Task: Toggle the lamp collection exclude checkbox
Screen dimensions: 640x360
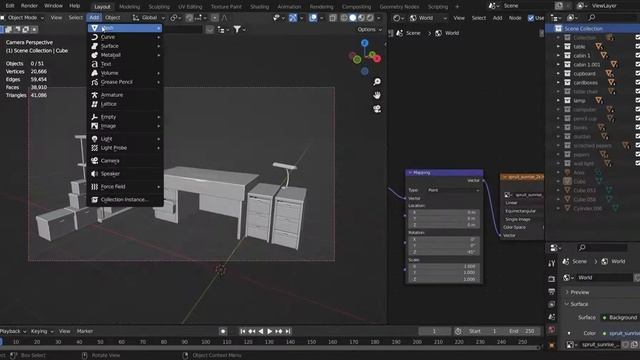Action: coord(638,100)
